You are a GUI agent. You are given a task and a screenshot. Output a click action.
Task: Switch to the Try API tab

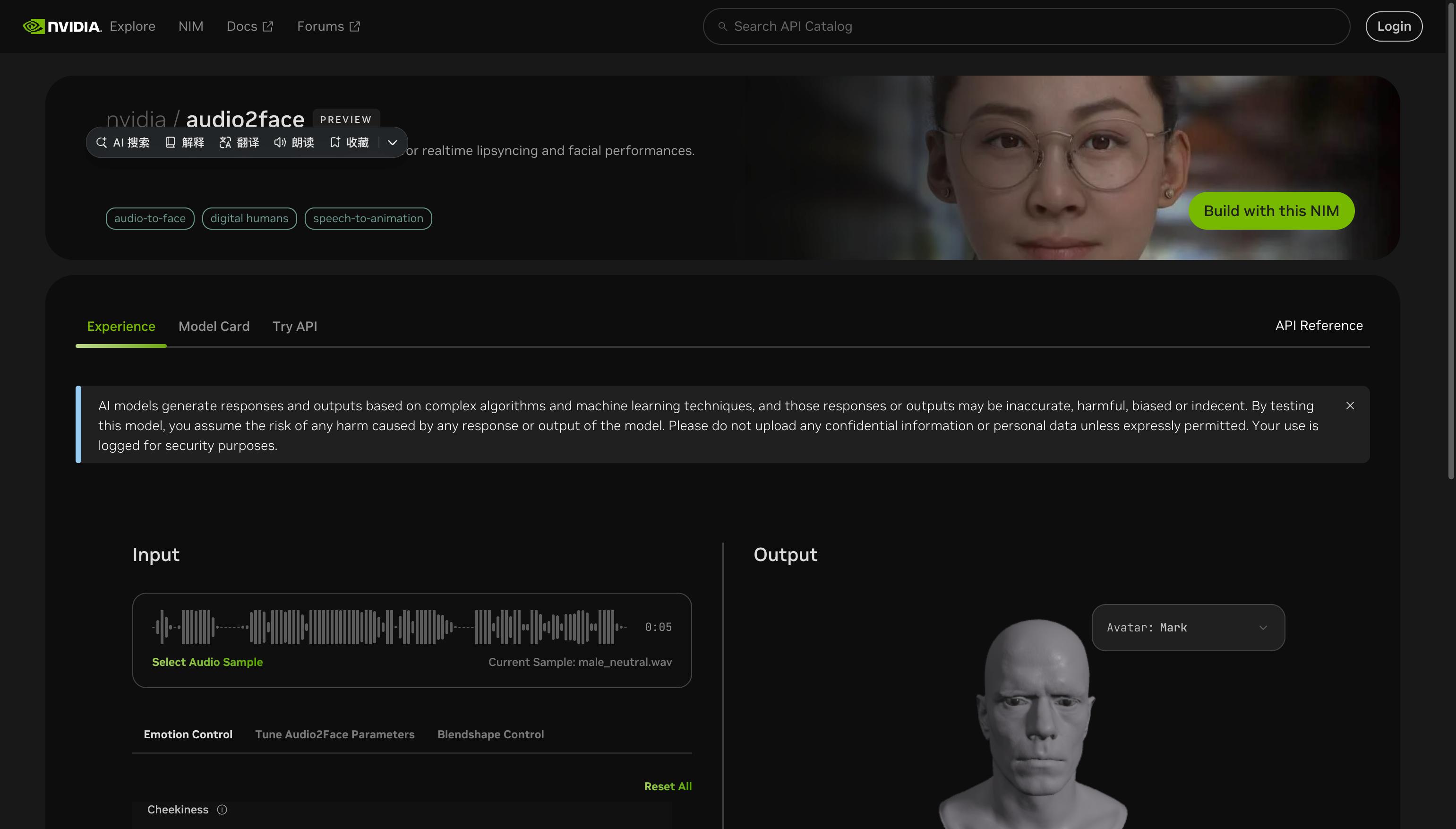coord(295,326)
